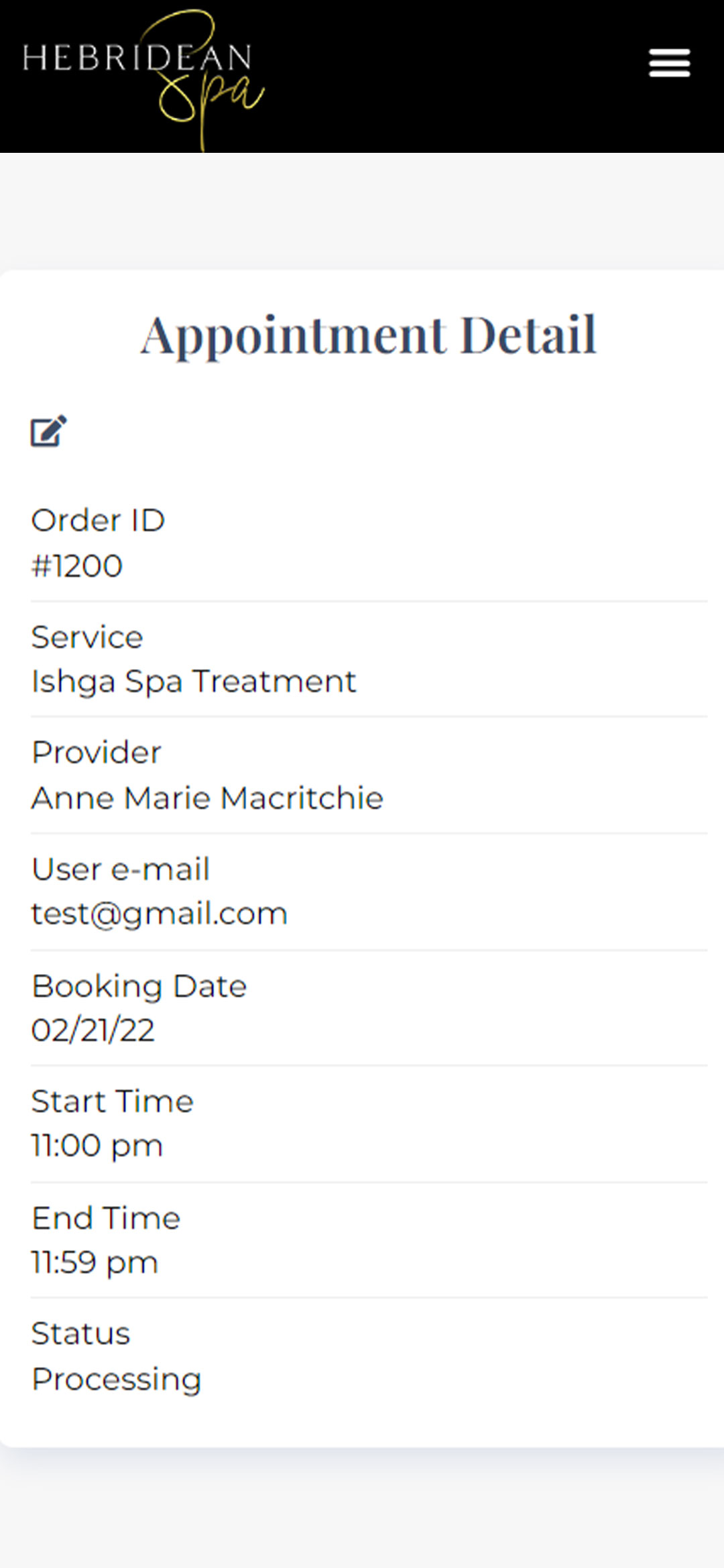724x1568 pixels.
Task: Click the Processing status value
Action: (117, 1380)
